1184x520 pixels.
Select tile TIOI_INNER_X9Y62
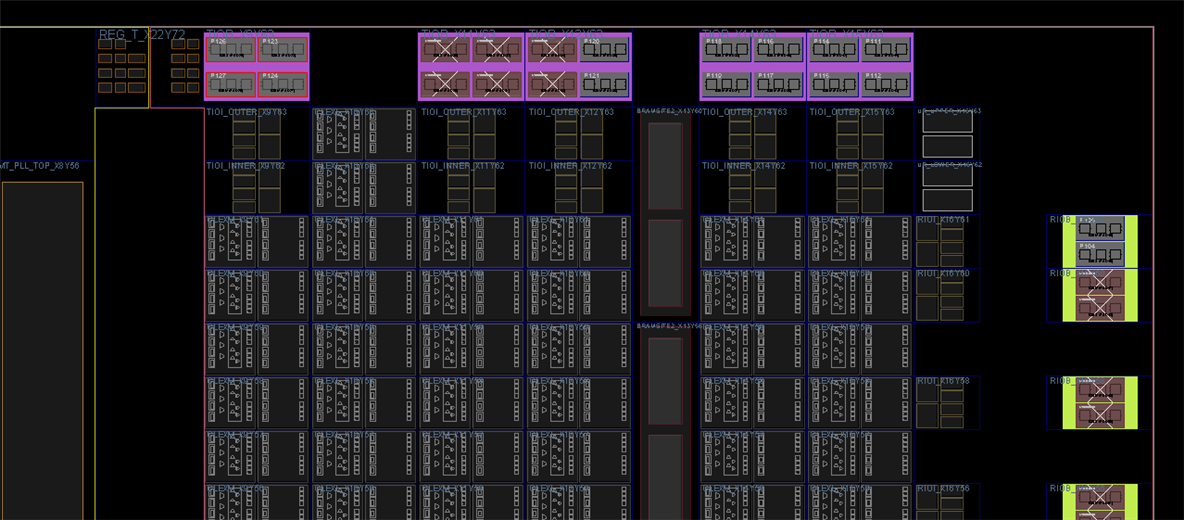point(257,188)
